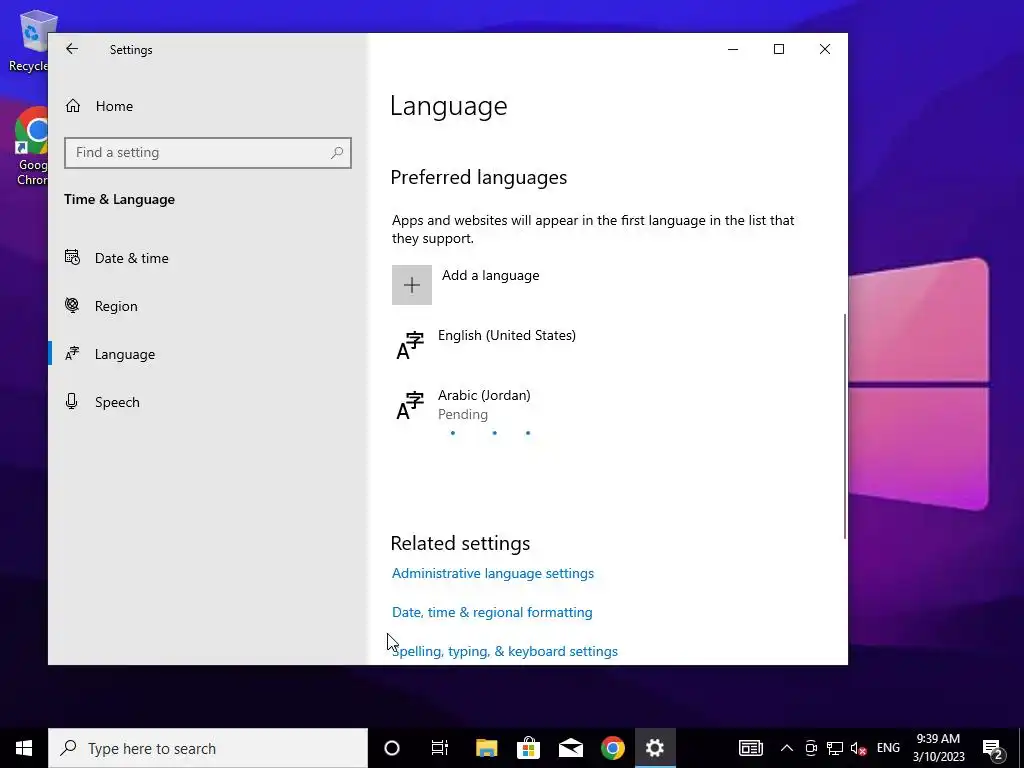The image size is (1024, 768).
Task: Click the globe icon next to Region
Action: pos(72,305)
